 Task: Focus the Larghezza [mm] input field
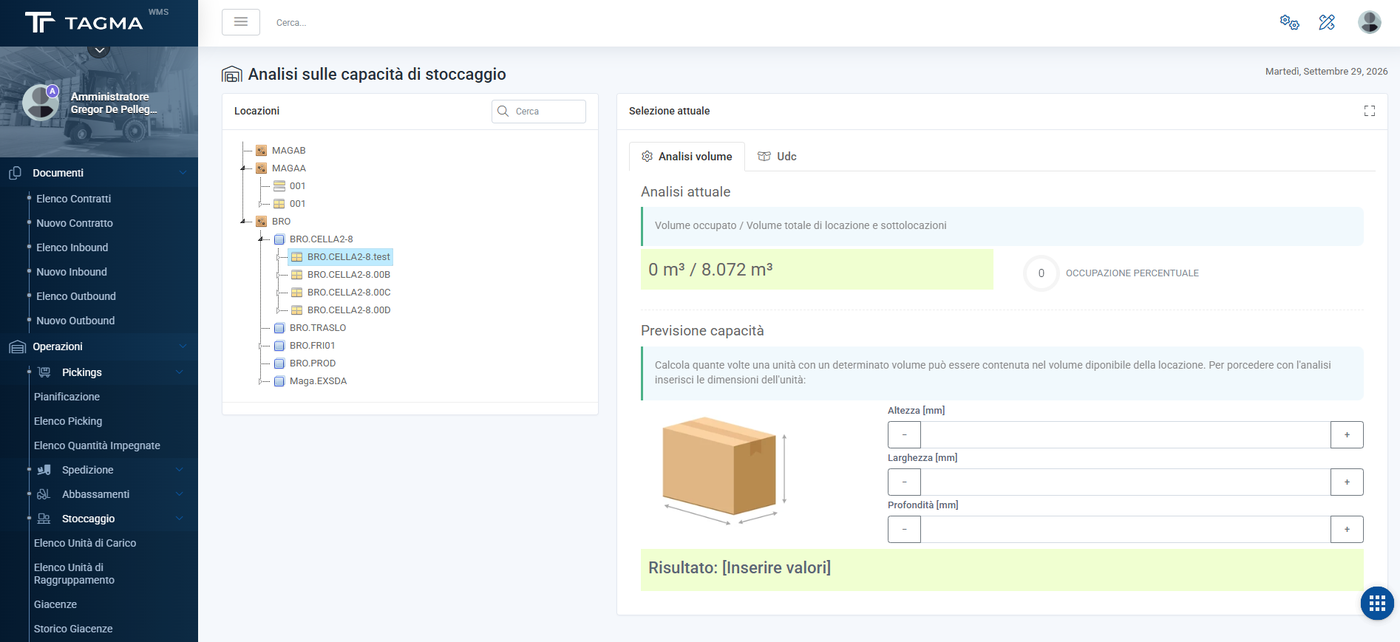click(1125, 482)
